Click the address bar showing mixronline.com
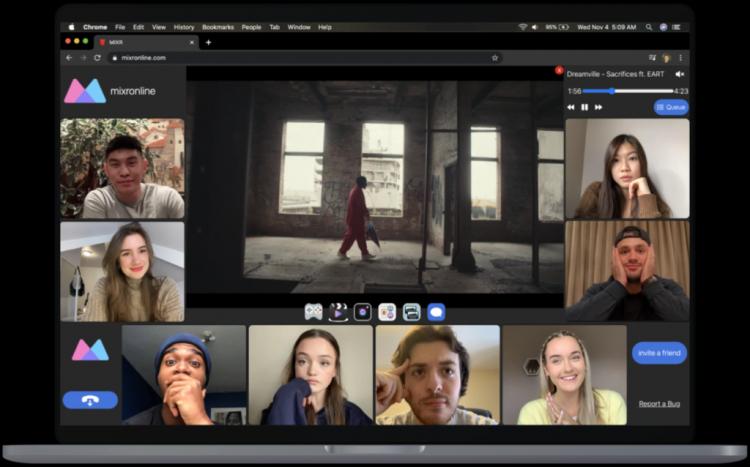750x467 pixels. coord(305,58)
